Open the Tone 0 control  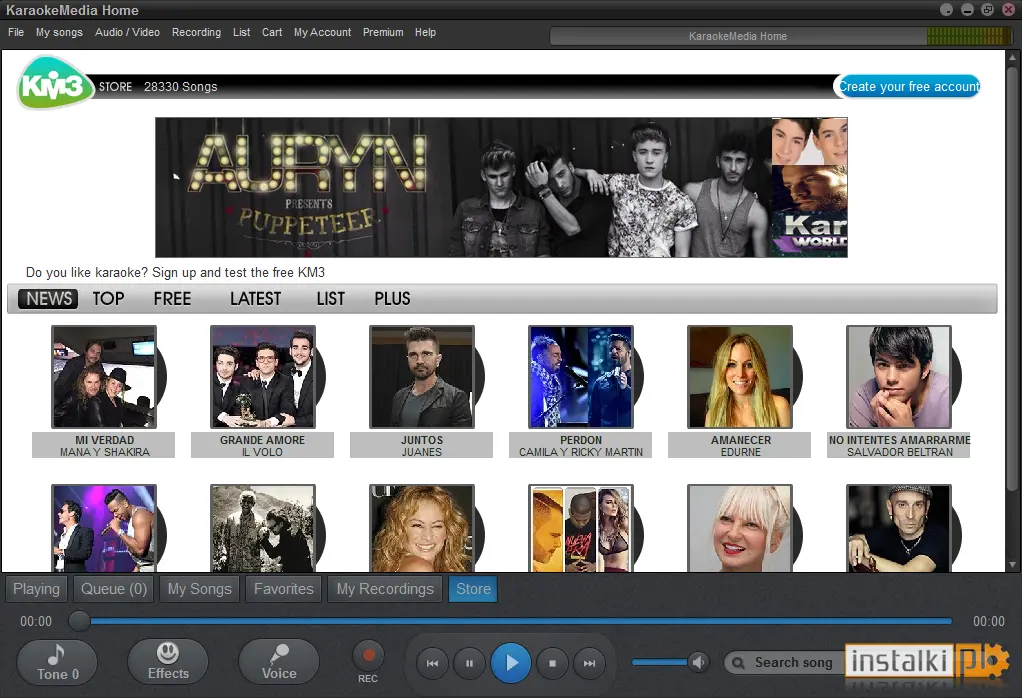point(56,661)
